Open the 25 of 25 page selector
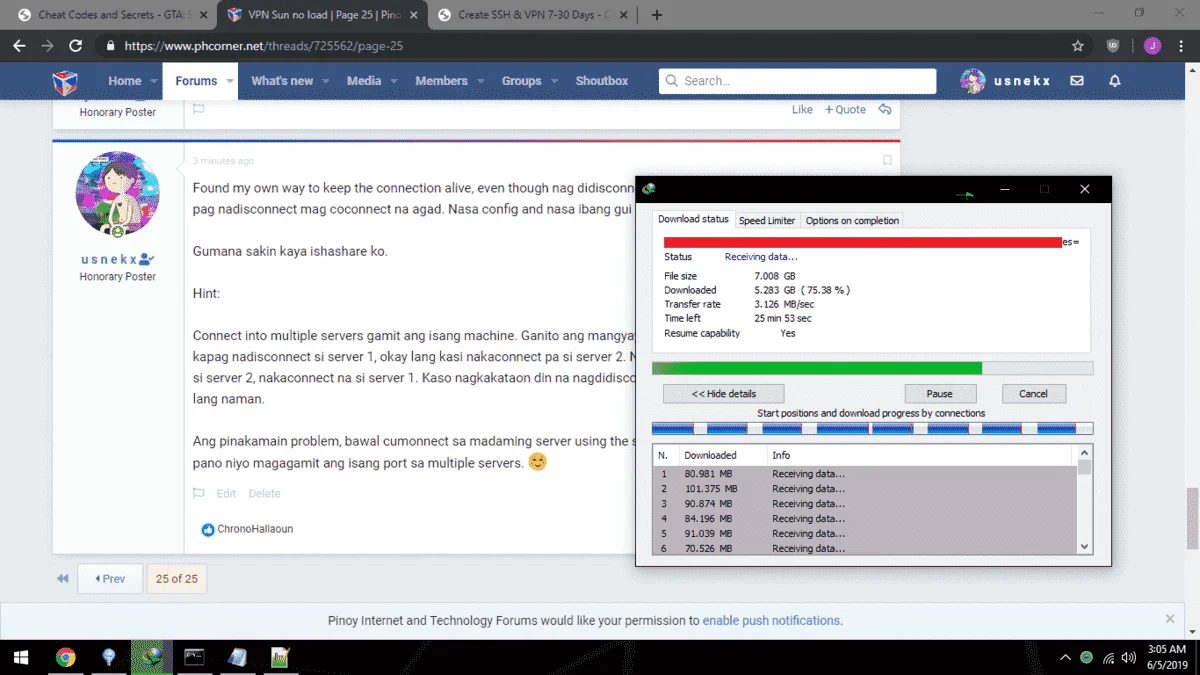 tap(177, 579)
